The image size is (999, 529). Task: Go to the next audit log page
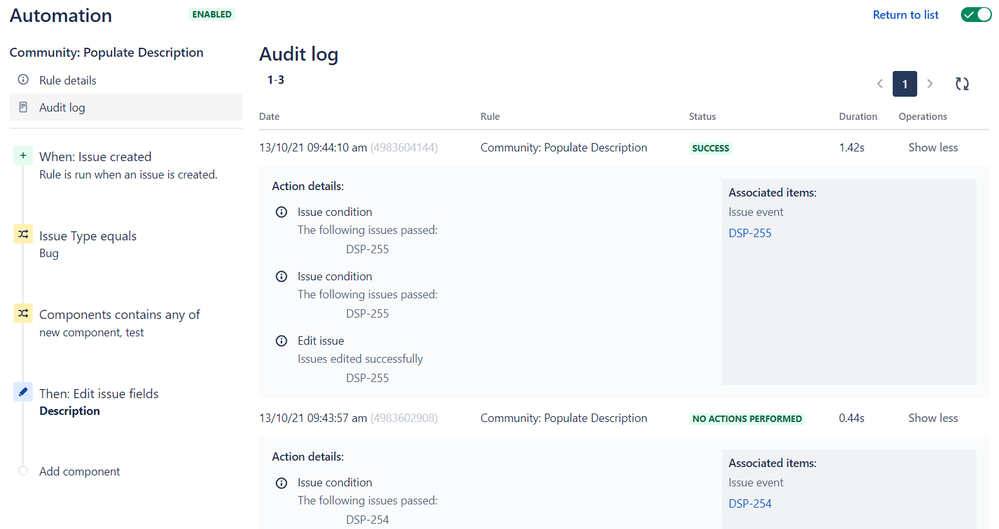tap(930, 84)
